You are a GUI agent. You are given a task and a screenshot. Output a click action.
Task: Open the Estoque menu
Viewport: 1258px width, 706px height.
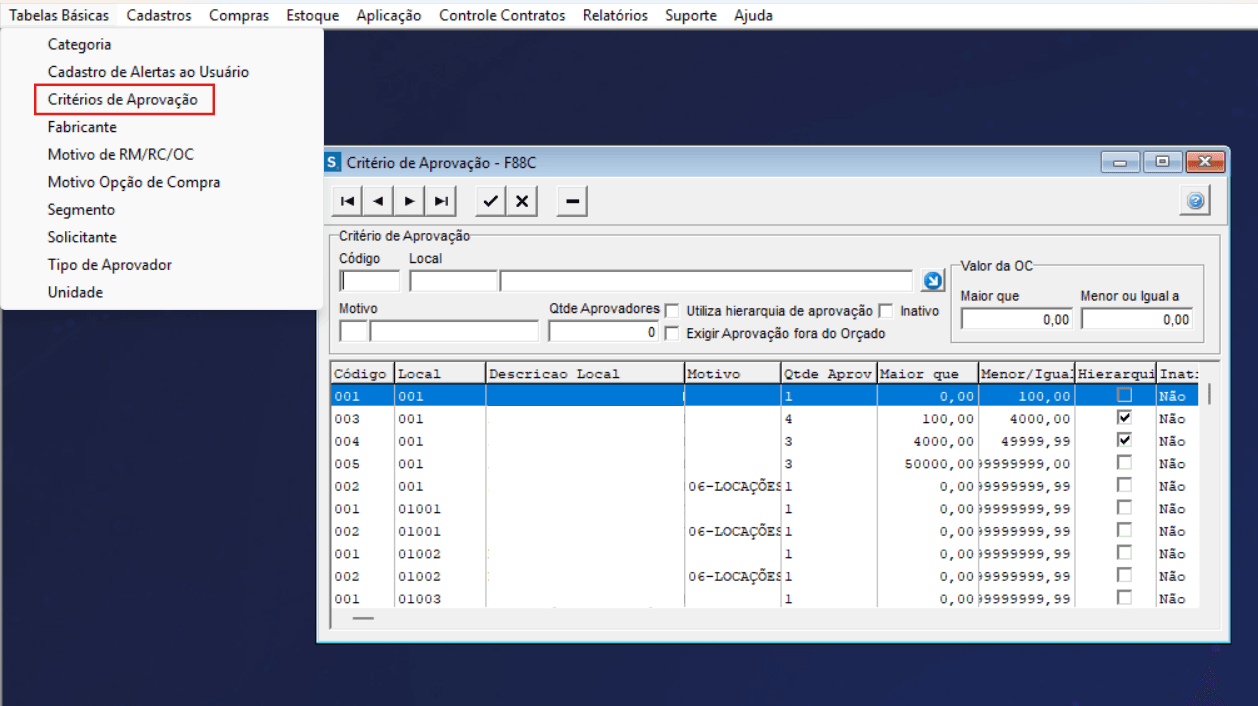pos(312,15)
